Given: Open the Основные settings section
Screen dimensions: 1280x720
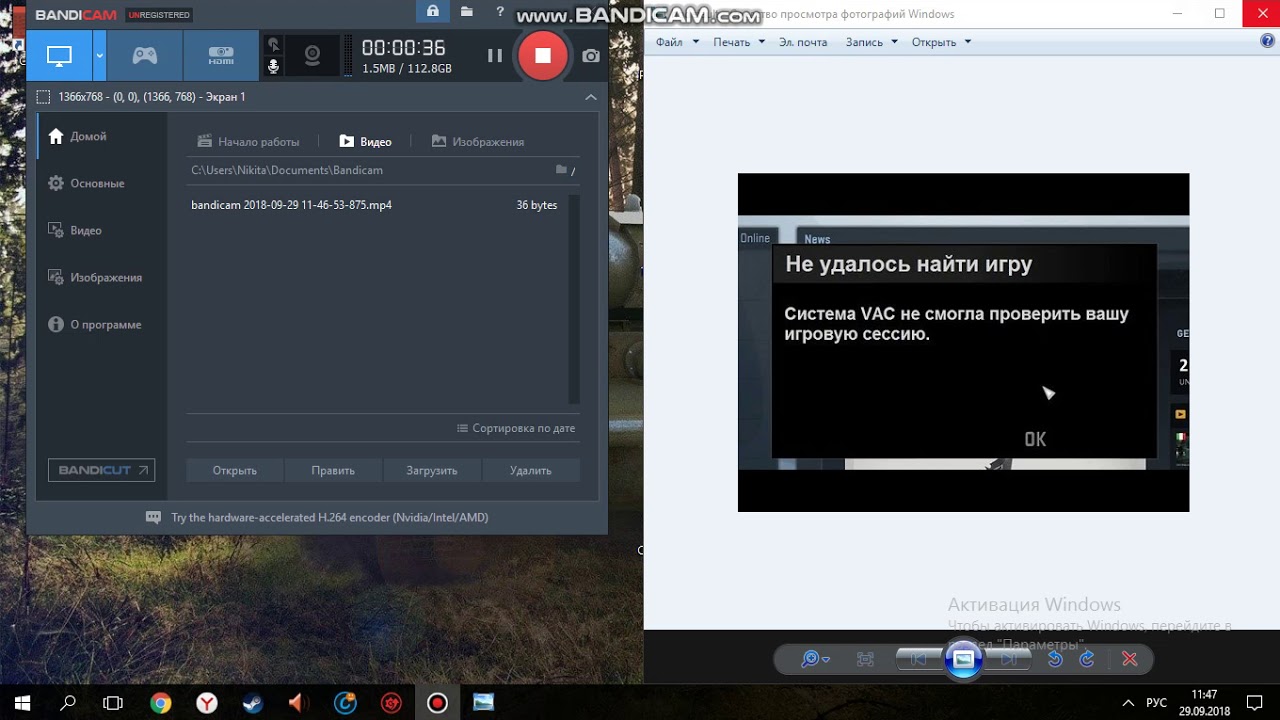Looking at the screenshot, I should (101, 183).
